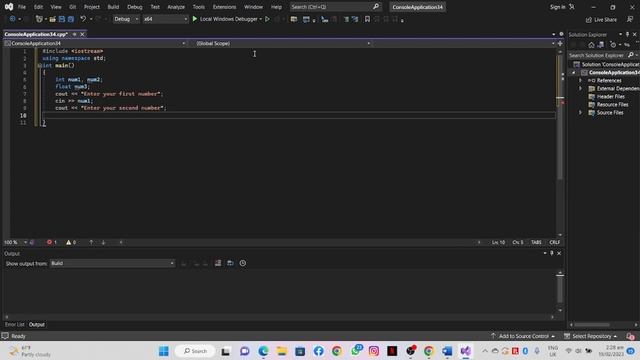Image resolution: width=640 pixels, height=360 pixels.
Task: Pin the ConsoleApplication34.cpp tab
Action: click(x=75, y=34)
